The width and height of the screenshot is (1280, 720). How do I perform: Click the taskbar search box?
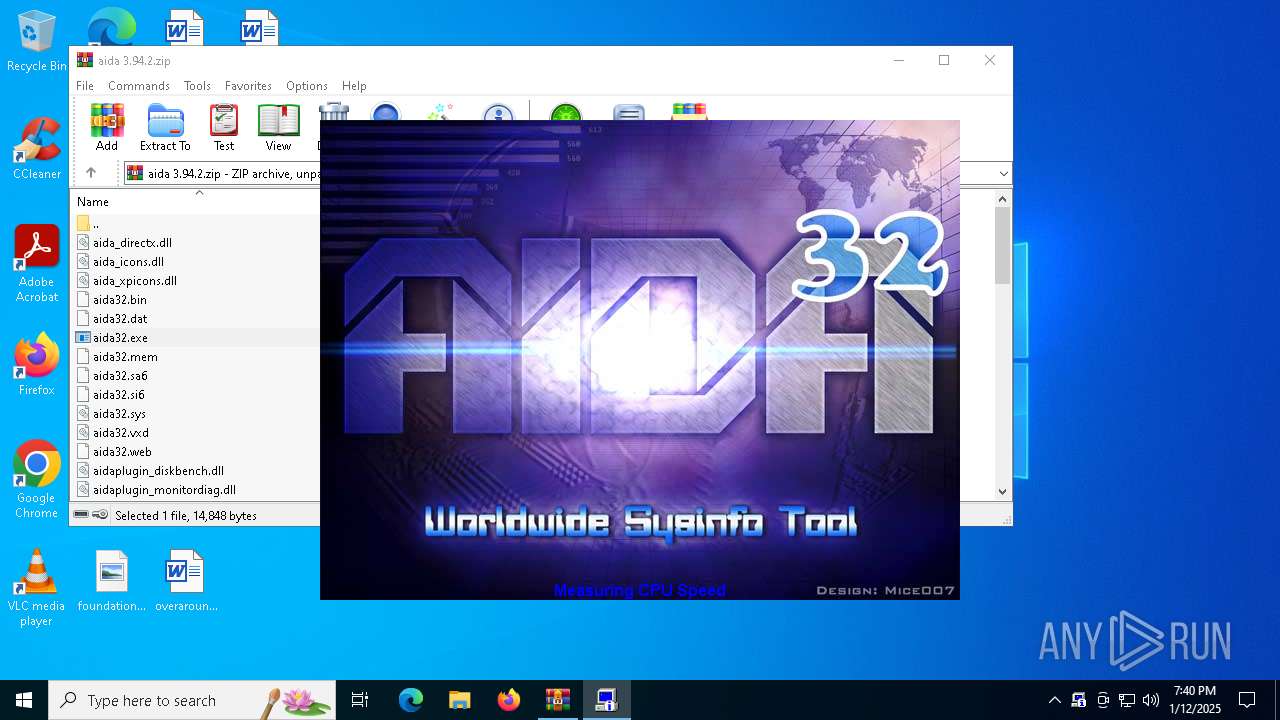tap(192, 700)
